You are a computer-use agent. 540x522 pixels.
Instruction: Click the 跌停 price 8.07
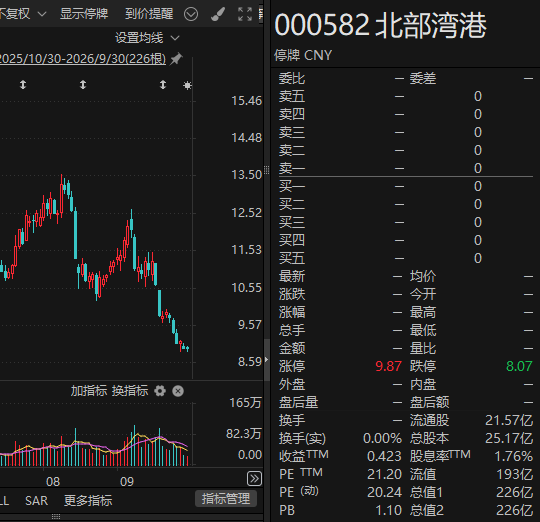tap(519, 366)
